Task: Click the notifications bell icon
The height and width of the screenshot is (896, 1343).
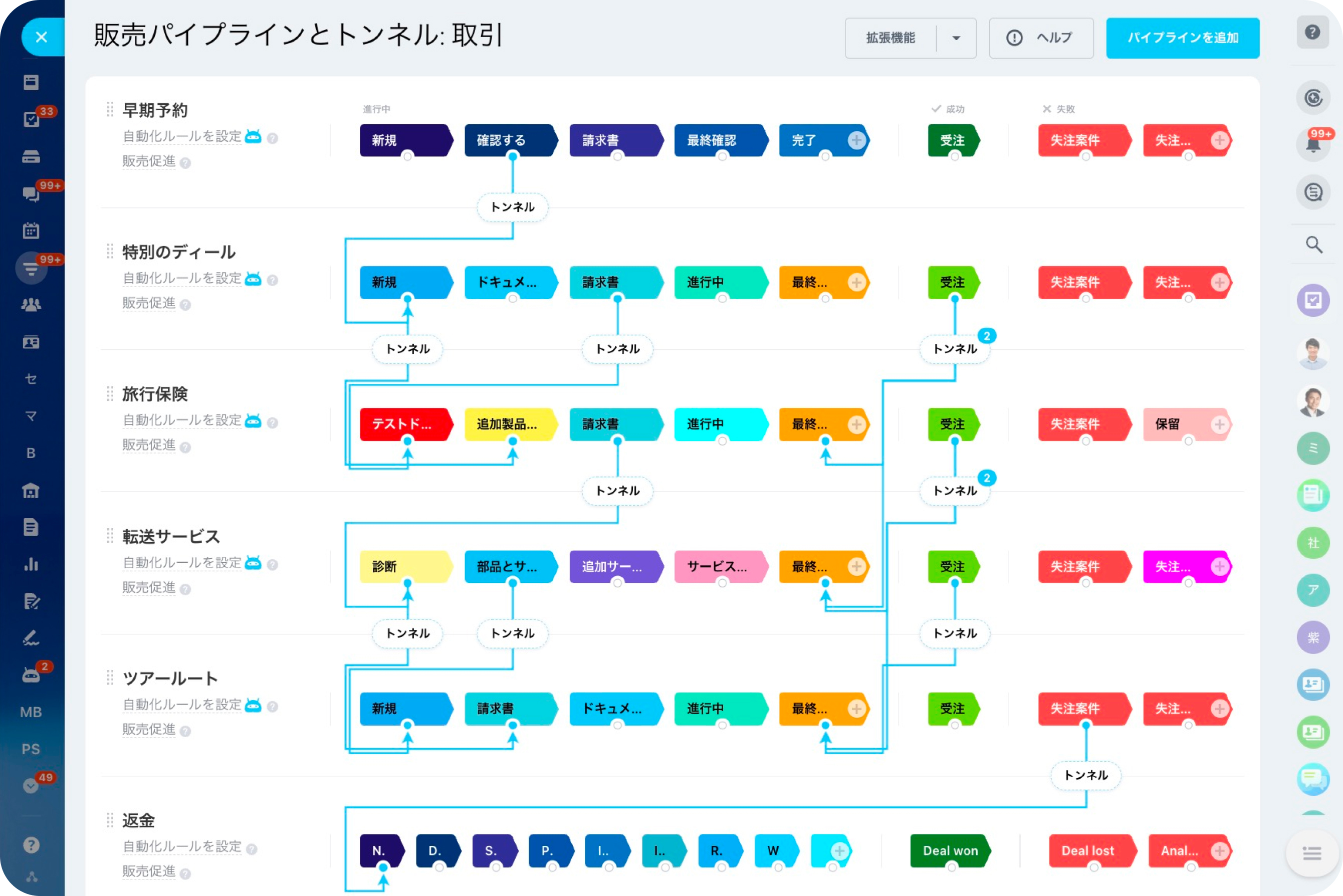Action: click(x=1313, y=144)
